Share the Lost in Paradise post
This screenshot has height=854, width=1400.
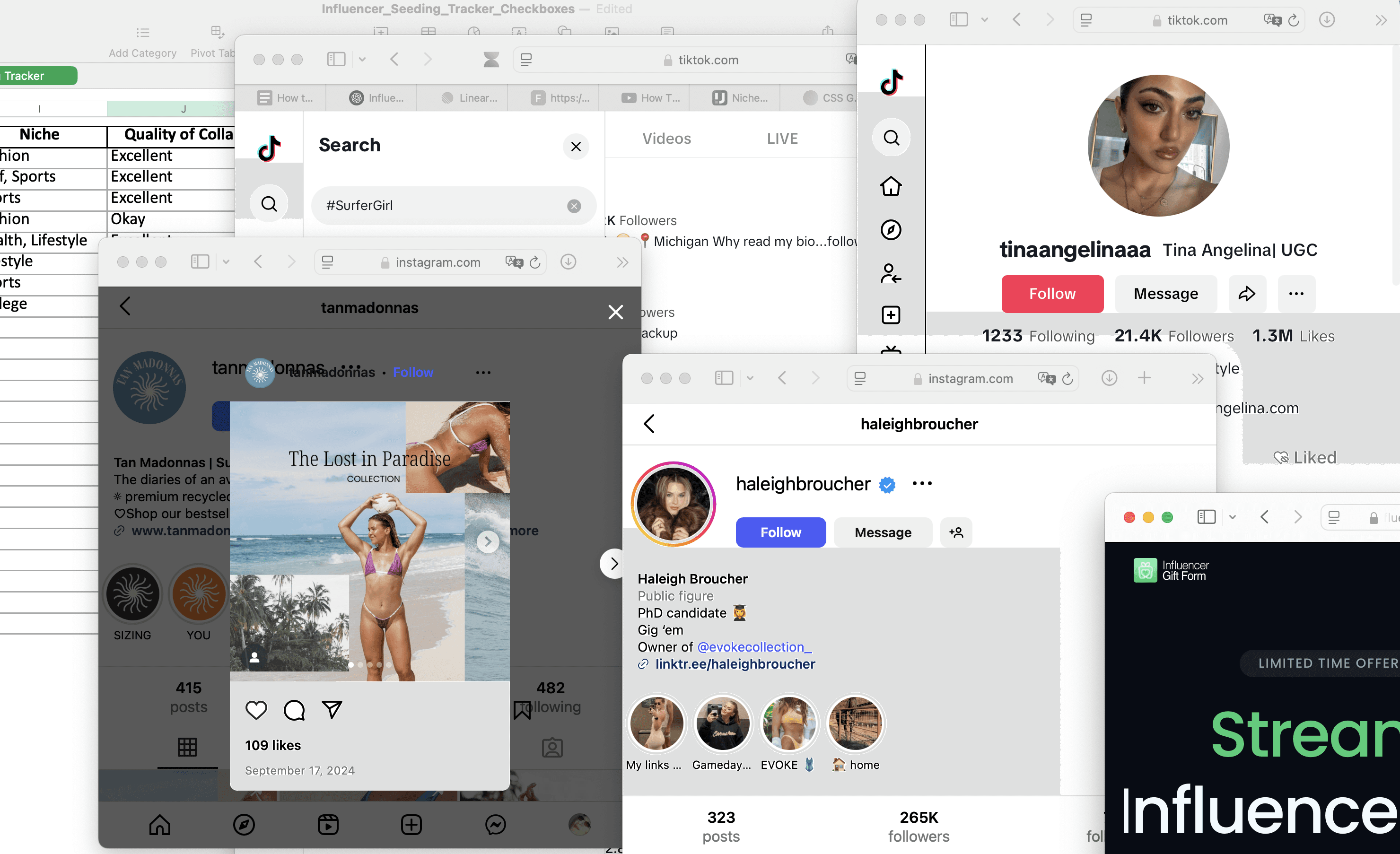(332, 710)
